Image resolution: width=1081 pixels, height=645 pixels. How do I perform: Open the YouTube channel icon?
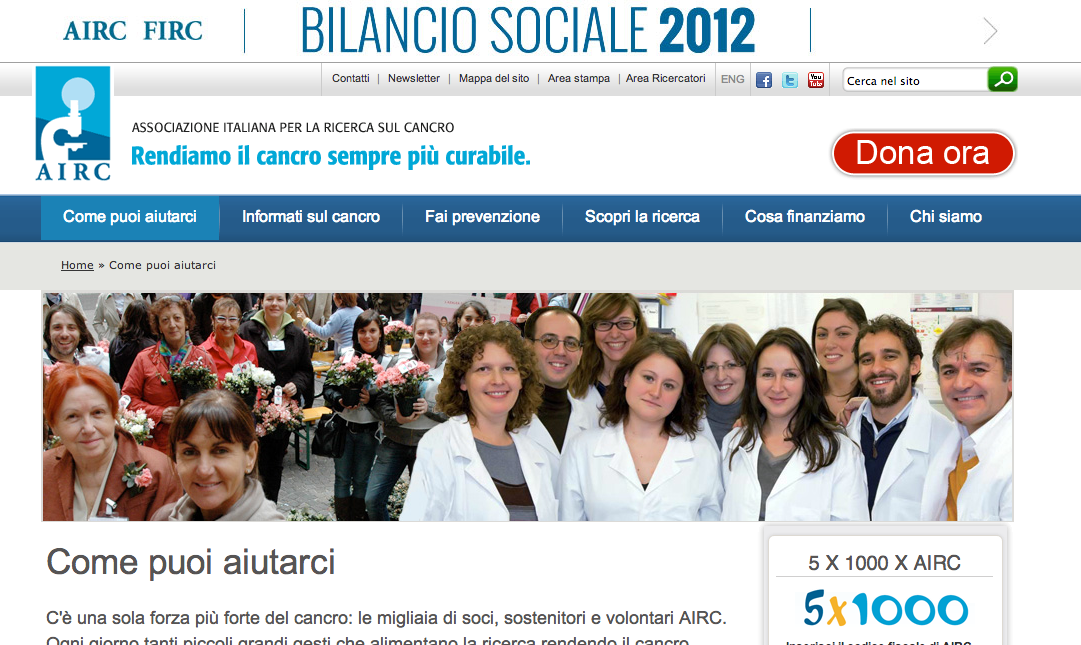point(816,80)
